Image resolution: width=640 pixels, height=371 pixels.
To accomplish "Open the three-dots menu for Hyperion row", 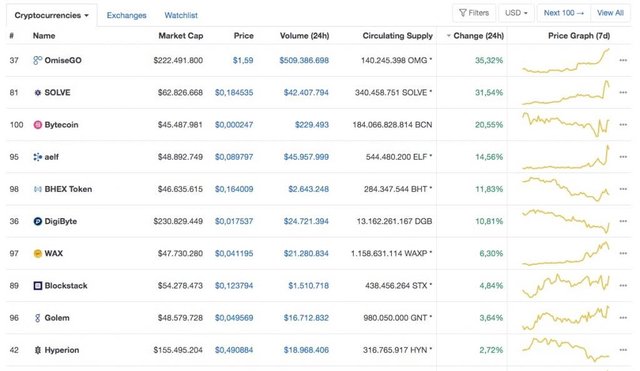I will [x=623, y=350].
